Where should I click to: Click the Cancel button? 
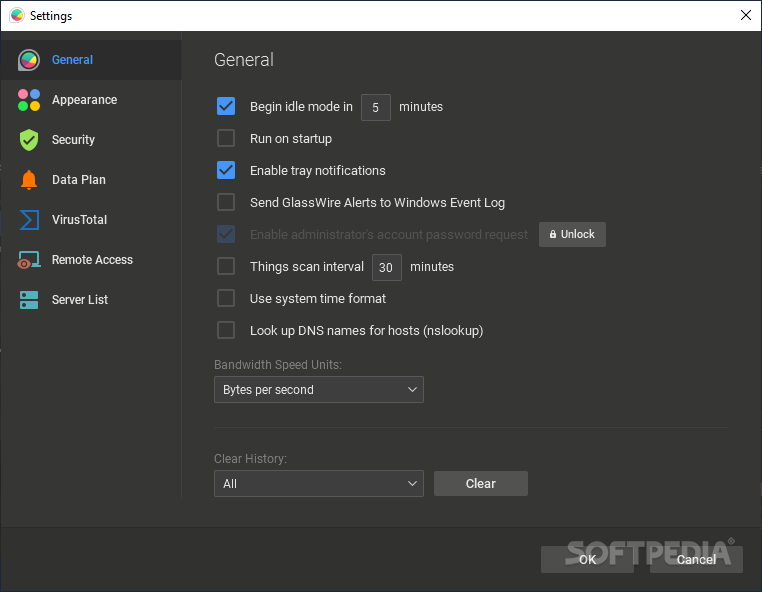click(x=696, y=559)
